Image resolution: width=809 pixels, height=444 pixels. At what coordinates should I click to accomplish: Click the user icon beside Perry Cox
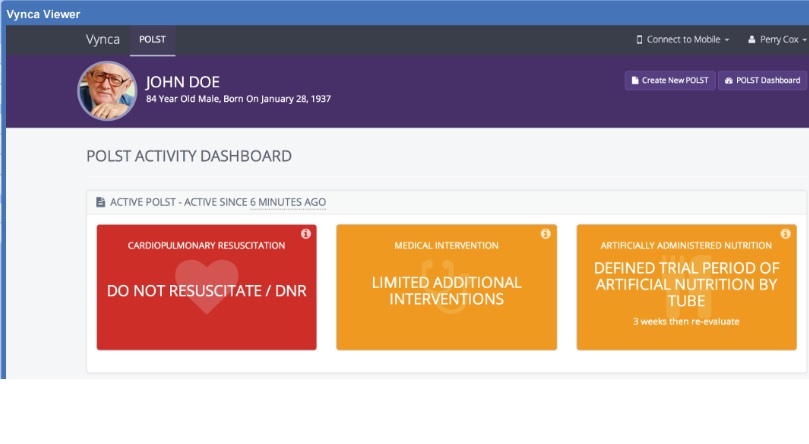[752, 40]
